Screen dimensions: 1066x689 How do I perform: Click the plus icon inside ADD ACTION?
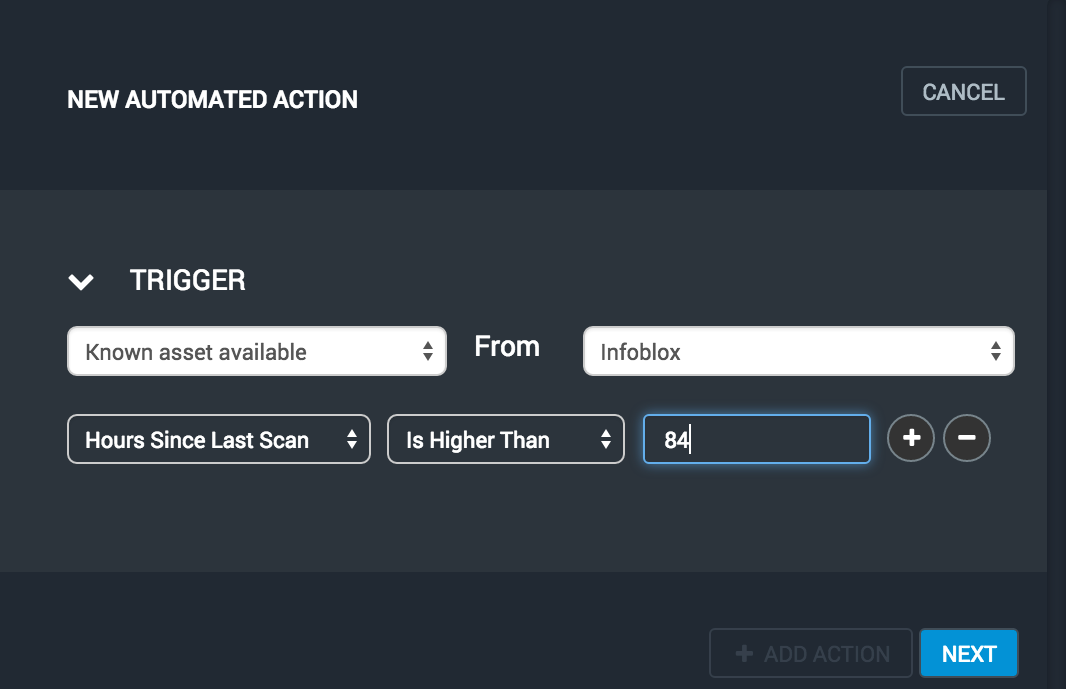[x=744, y=654]
